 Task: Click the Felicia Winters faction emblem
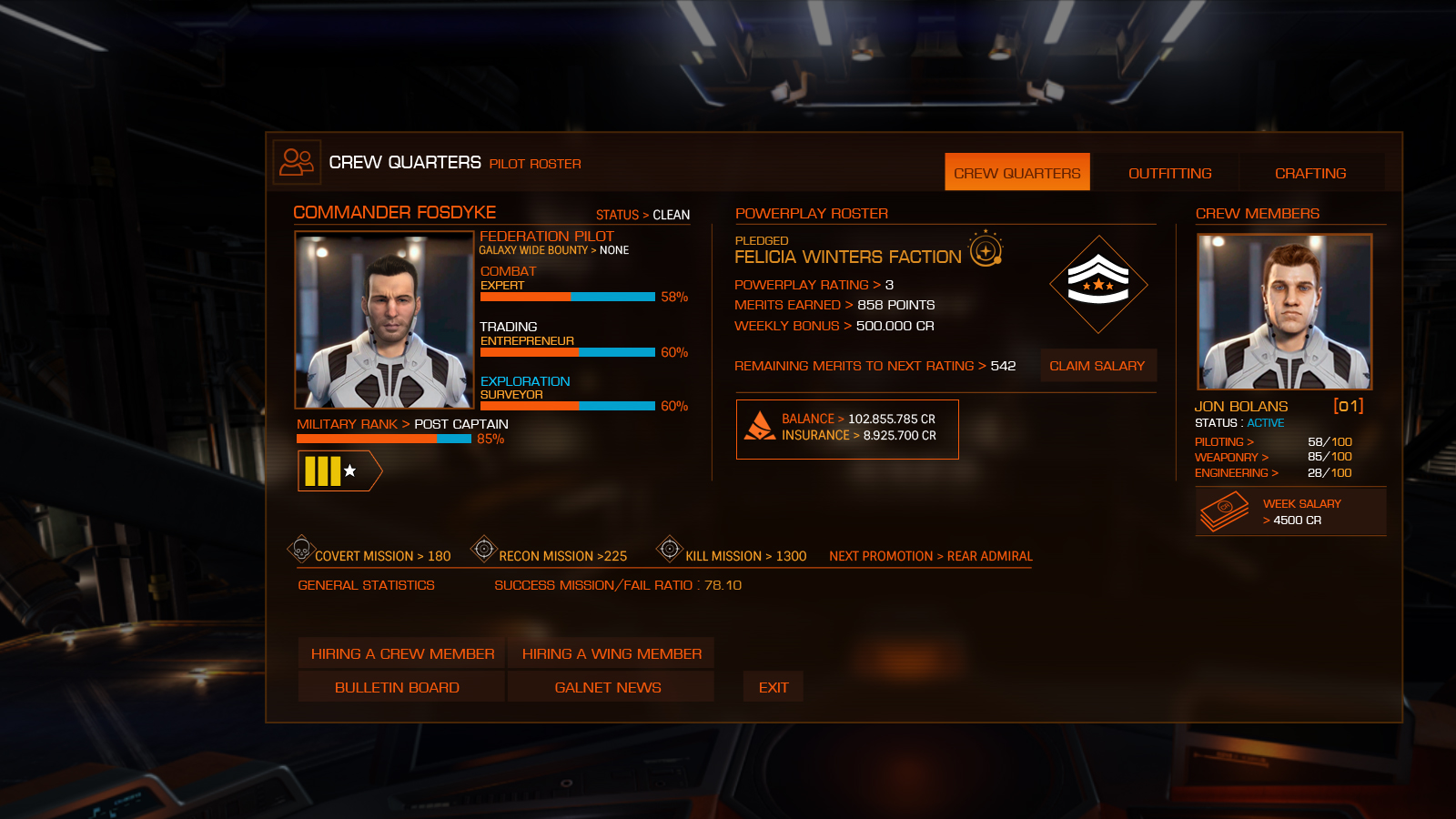point(986,248)
